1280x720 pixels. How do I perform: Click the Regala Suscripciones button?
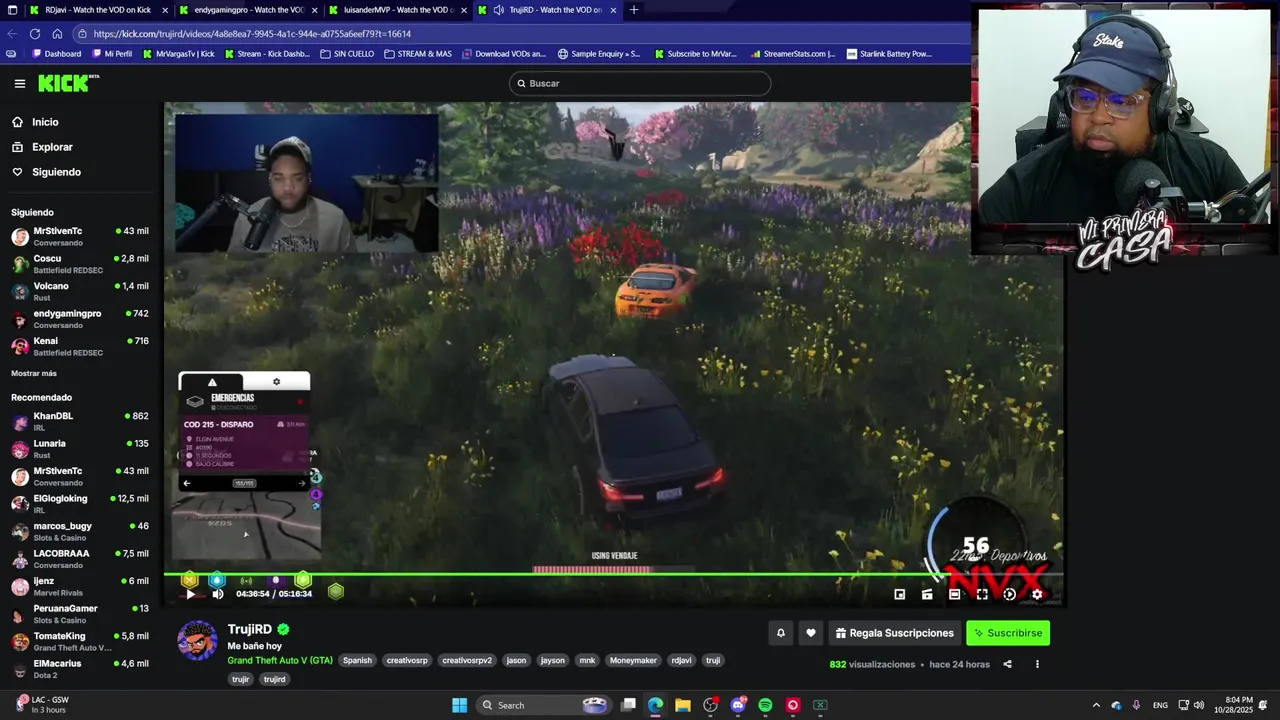(x=895, y=633)
